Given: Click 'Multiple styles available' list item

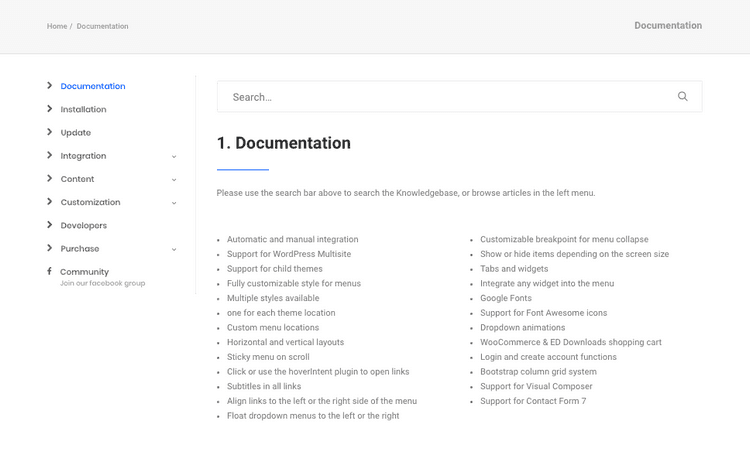Looking at the screenshot, I should (273, 298).
